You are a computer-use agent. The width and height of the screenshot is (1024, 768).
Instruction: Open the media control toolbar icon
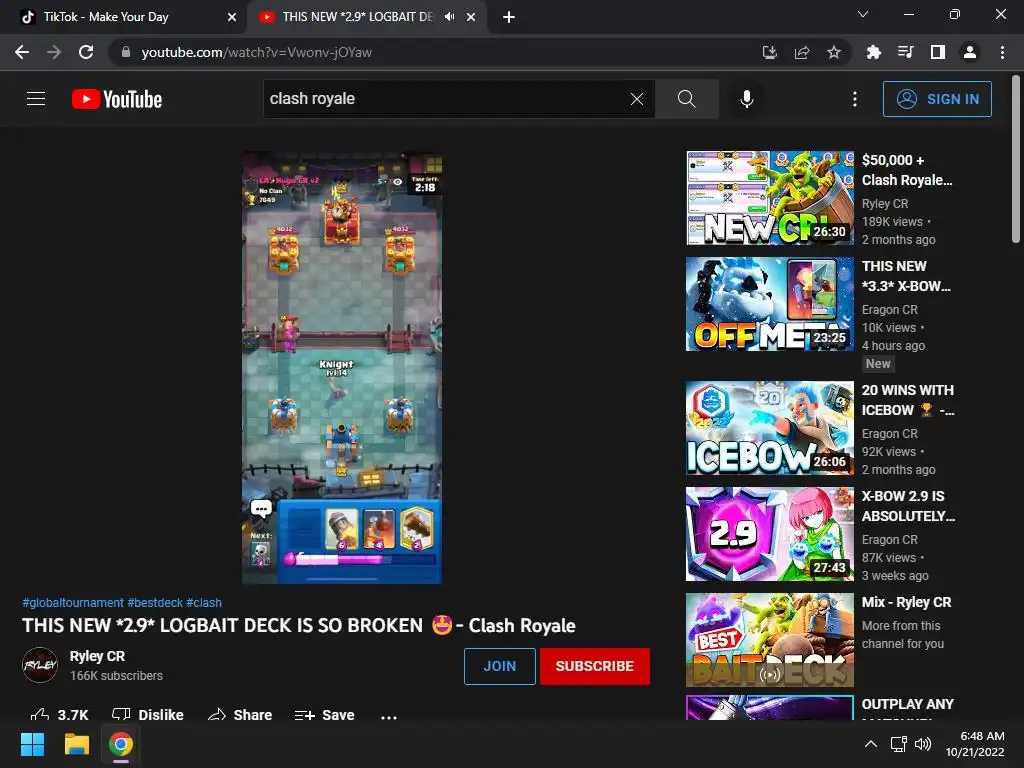tap(905, 52)
